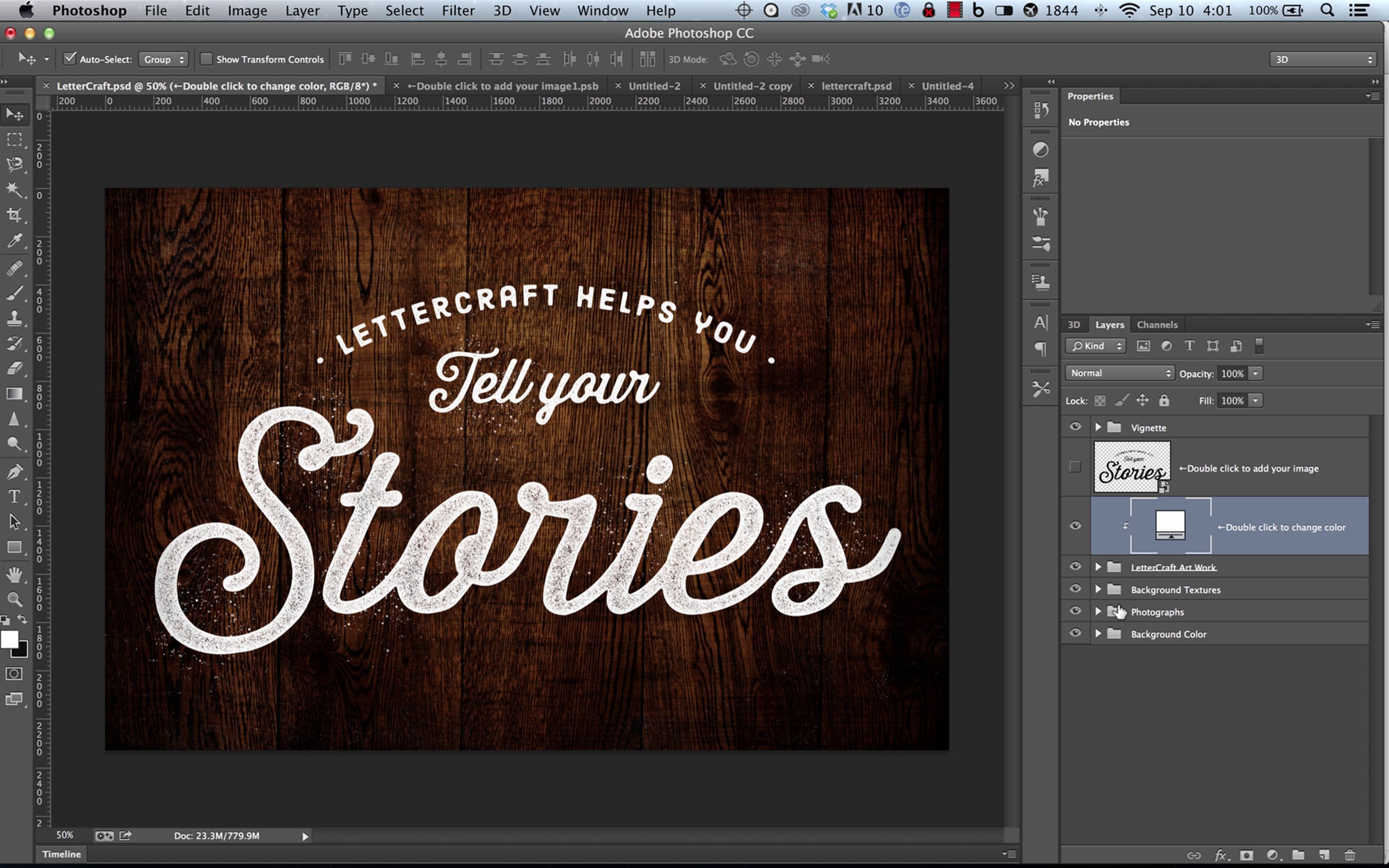Hide the Background Color group

(x=1075, y=634)
